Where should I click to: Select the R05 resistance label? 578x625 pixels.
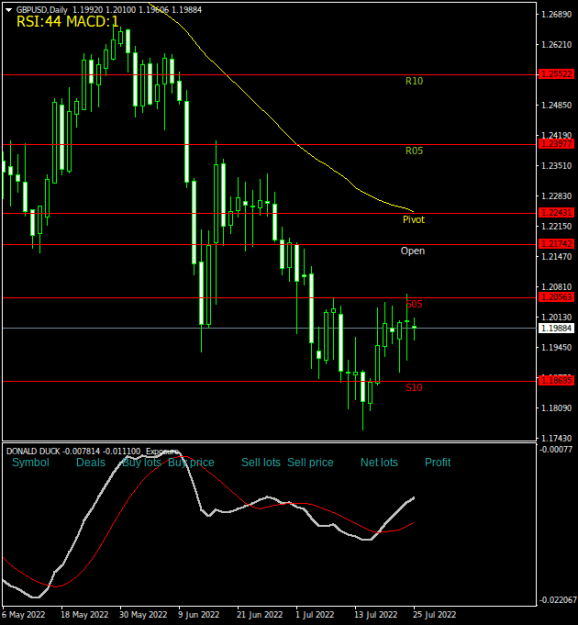414,151
